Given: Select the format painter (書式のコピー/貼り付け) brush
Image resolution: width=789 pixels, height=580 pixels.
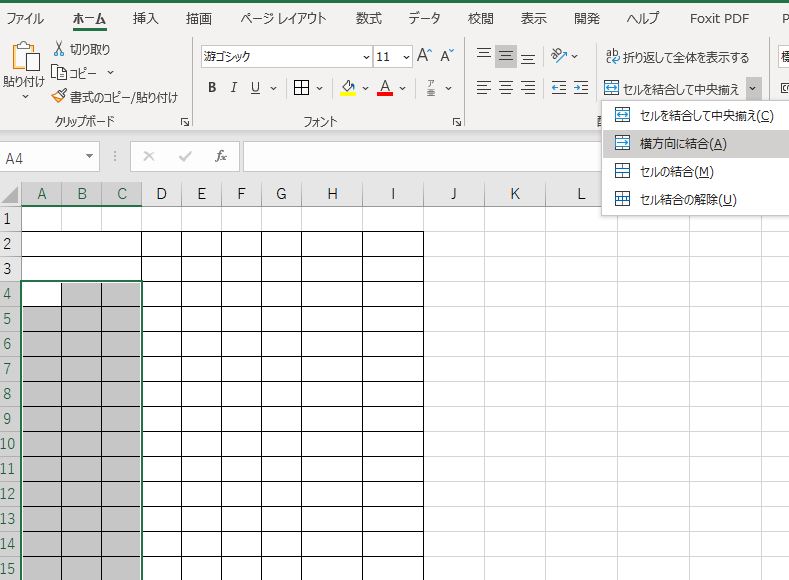Looking at the screenshot, I should click(60, 97).
